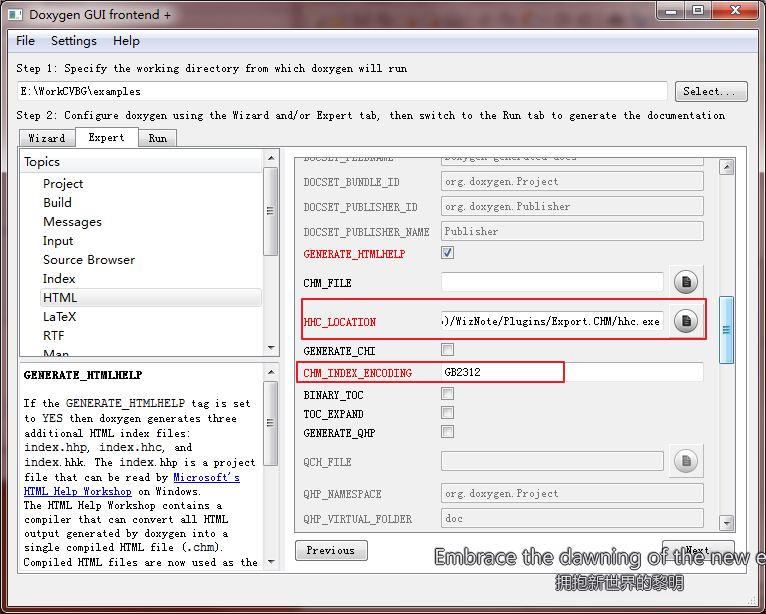Select the Input topic
The image size is (766, 614).
pyautogui.click(x=58, y=241)
